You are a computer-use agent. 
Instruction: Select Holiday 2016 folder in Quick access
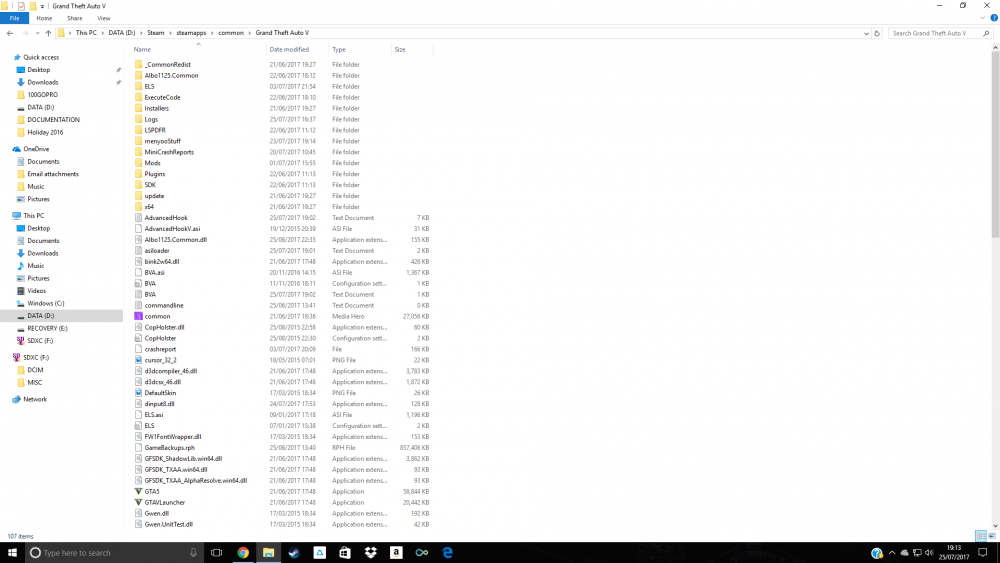click(45, 133)
